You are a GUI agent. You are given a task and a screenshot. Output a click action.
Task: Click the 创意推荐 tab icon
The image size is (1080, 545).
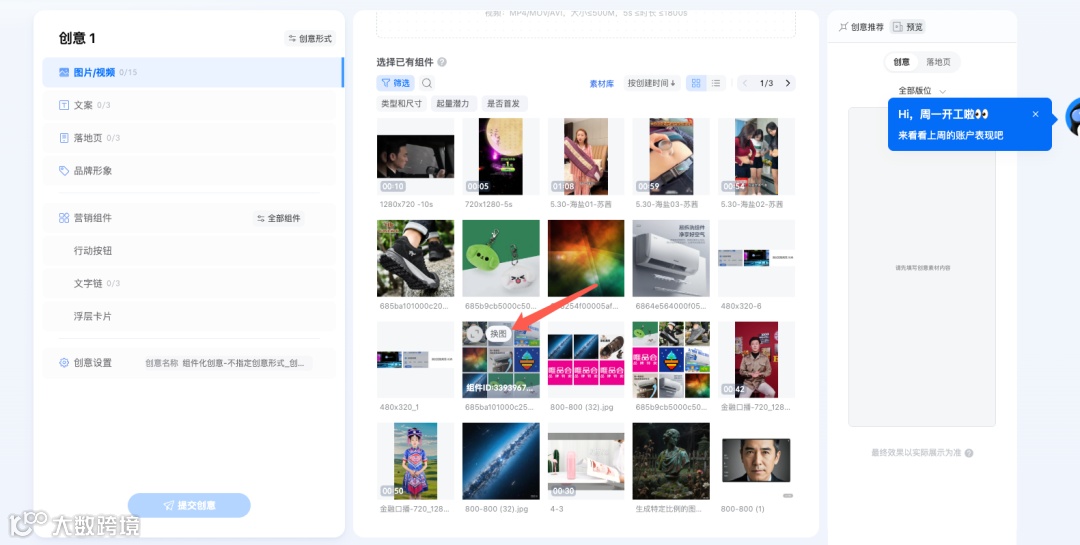click(844, 27)
